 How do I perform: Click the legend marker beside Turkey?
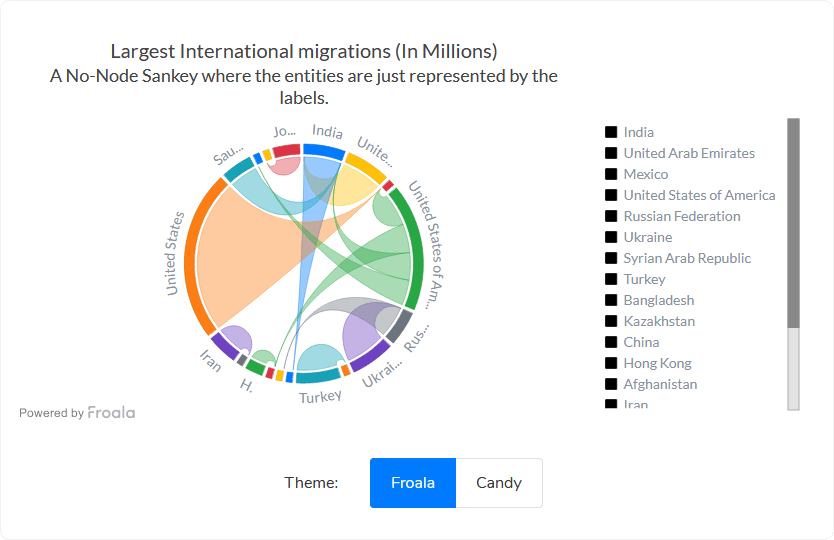coord(610,279)
